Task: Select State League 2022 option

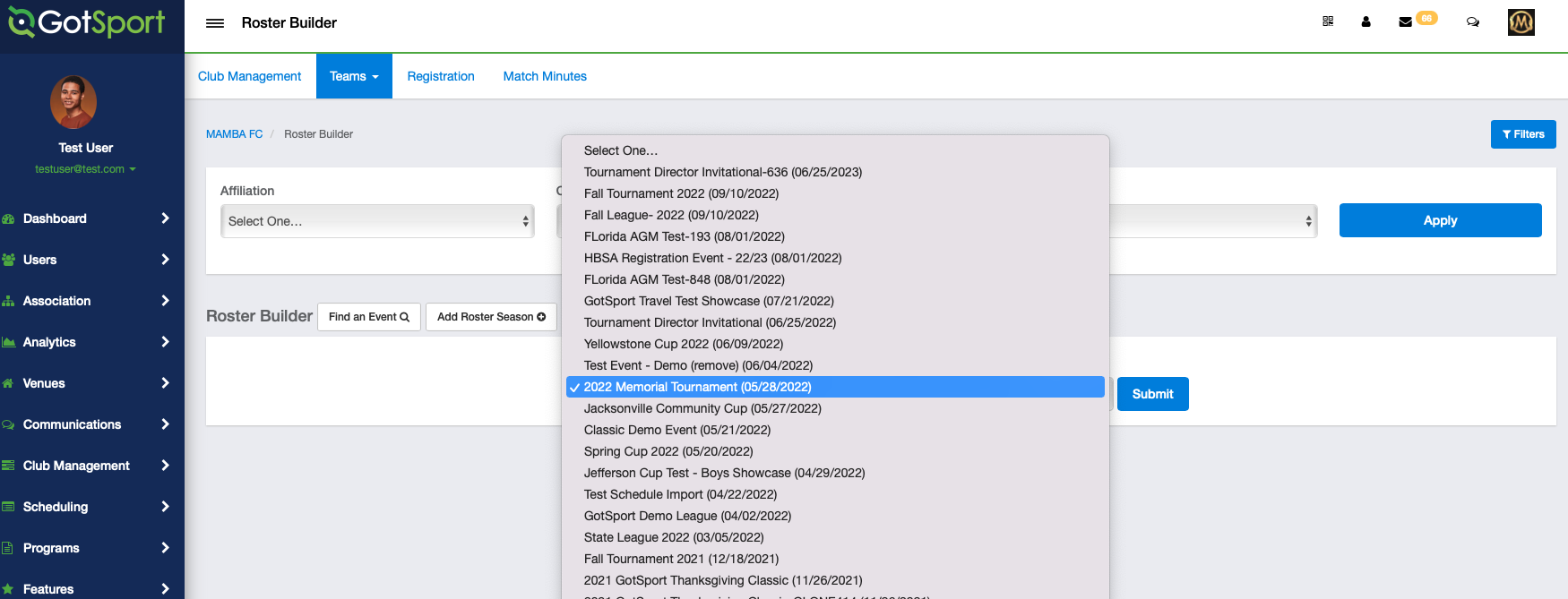Action: (835, 537)
